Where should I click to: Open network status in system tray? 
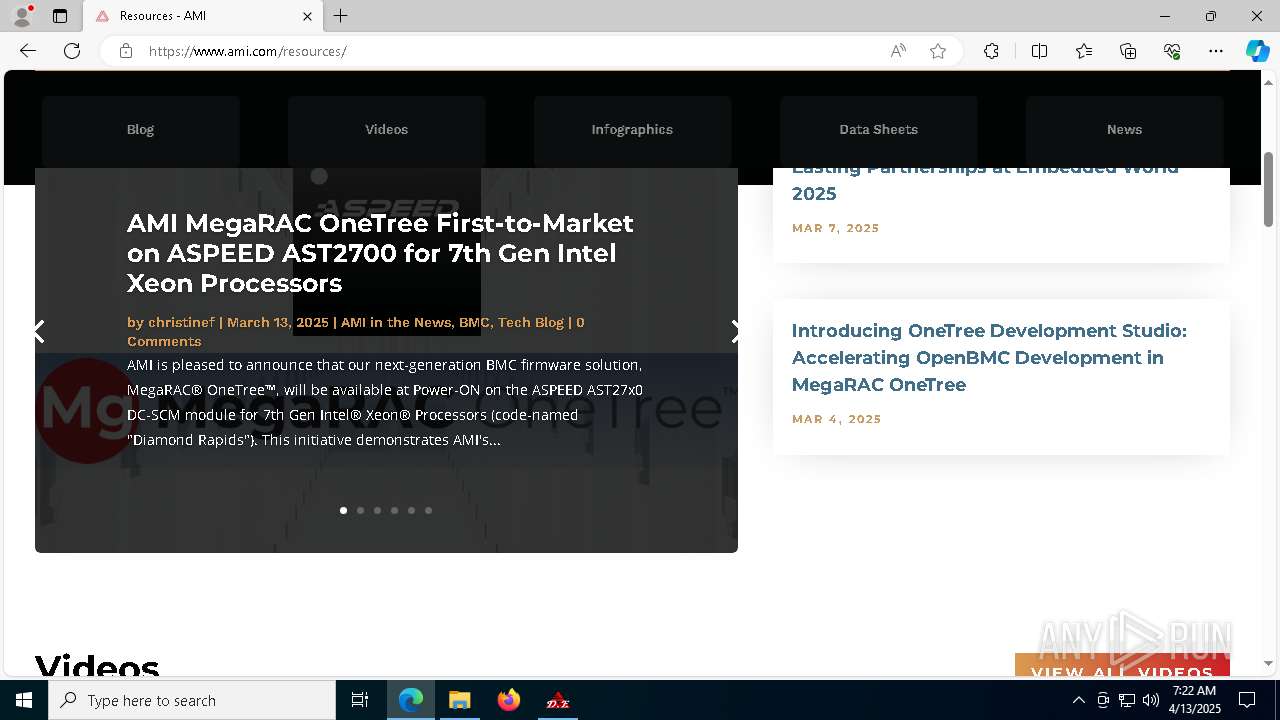[x=1126, y=700]
